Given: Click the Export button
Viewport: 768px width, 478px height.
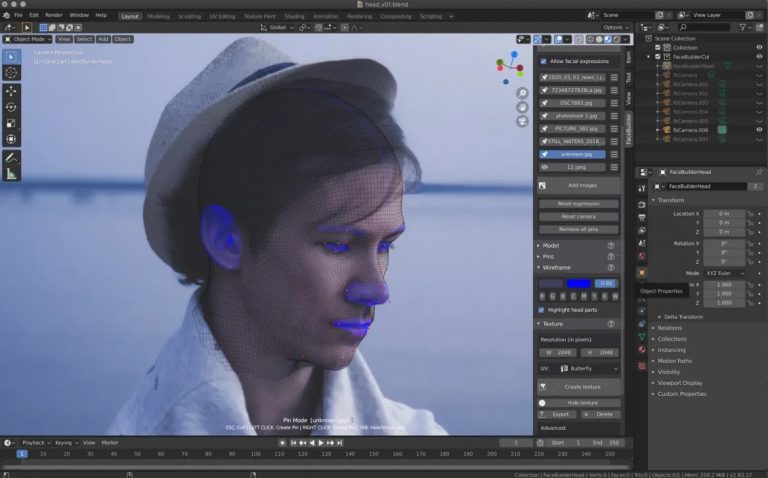Looking at the screenshot, I should (x=557, y=414).
